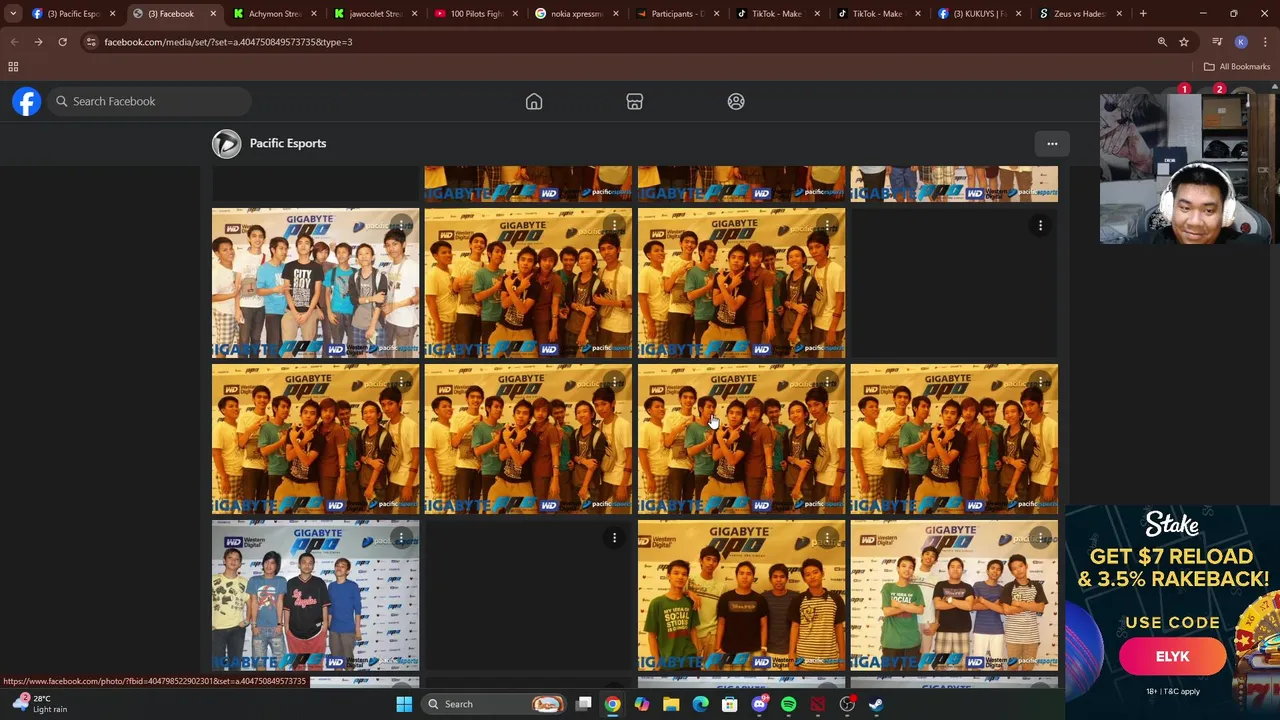Click the Search Facebook field
1280x720 pixels.
click(150, 101)
